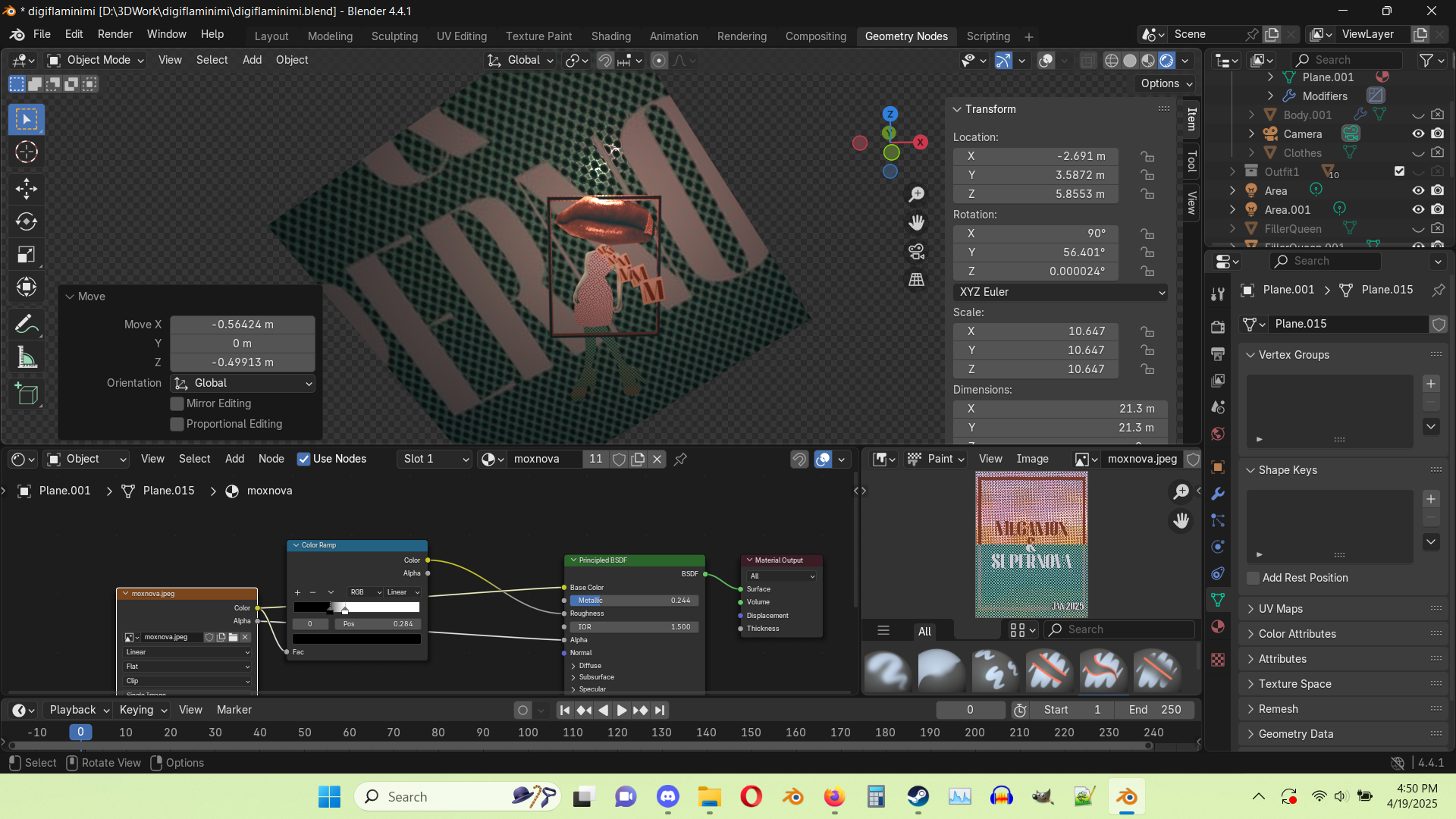Select the Select Box tool
1456x819 pixels.
pos(27,119)
